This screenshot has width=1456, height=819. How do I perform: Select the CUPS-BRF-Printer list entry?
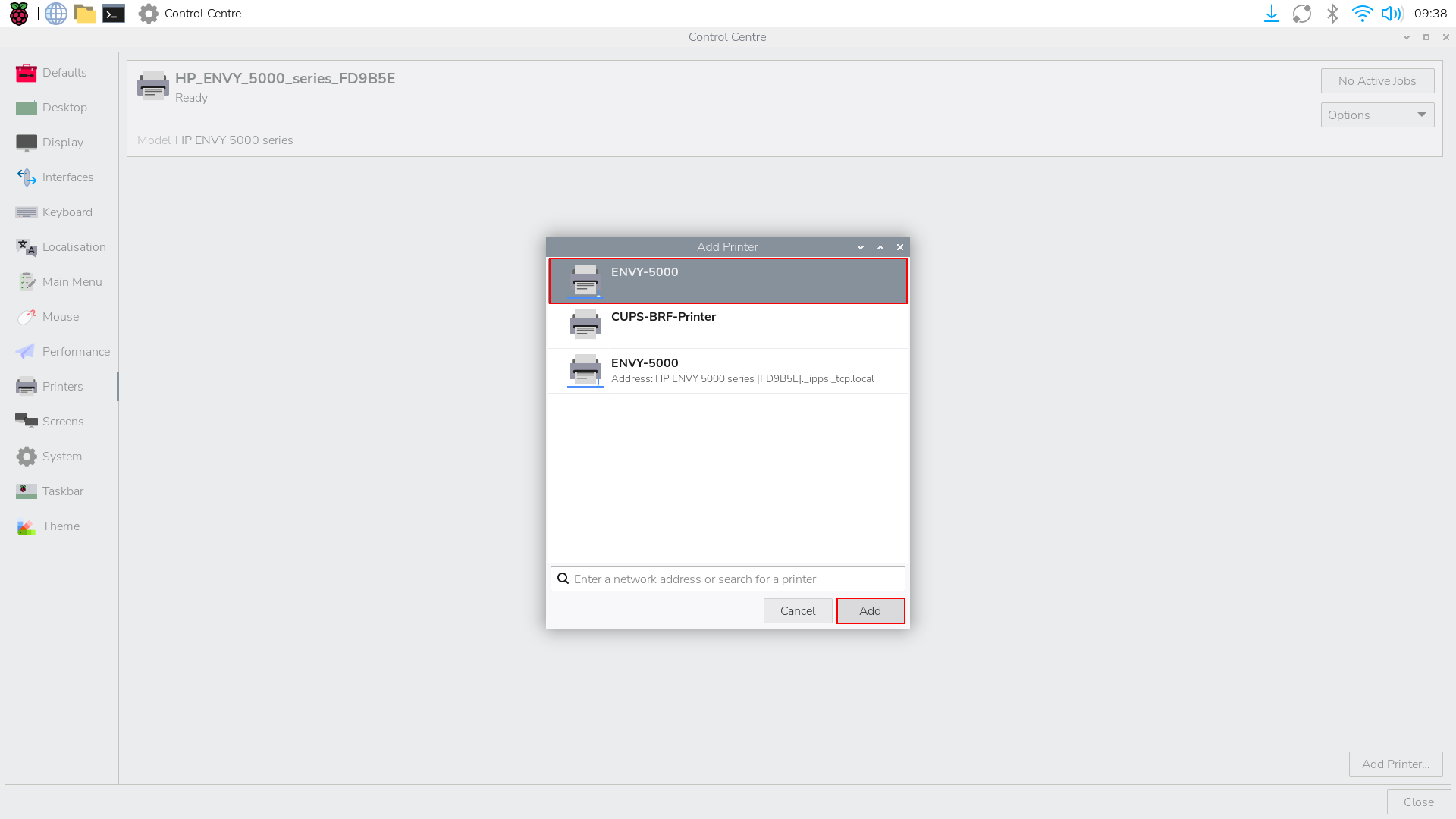(x=728, y=326)
